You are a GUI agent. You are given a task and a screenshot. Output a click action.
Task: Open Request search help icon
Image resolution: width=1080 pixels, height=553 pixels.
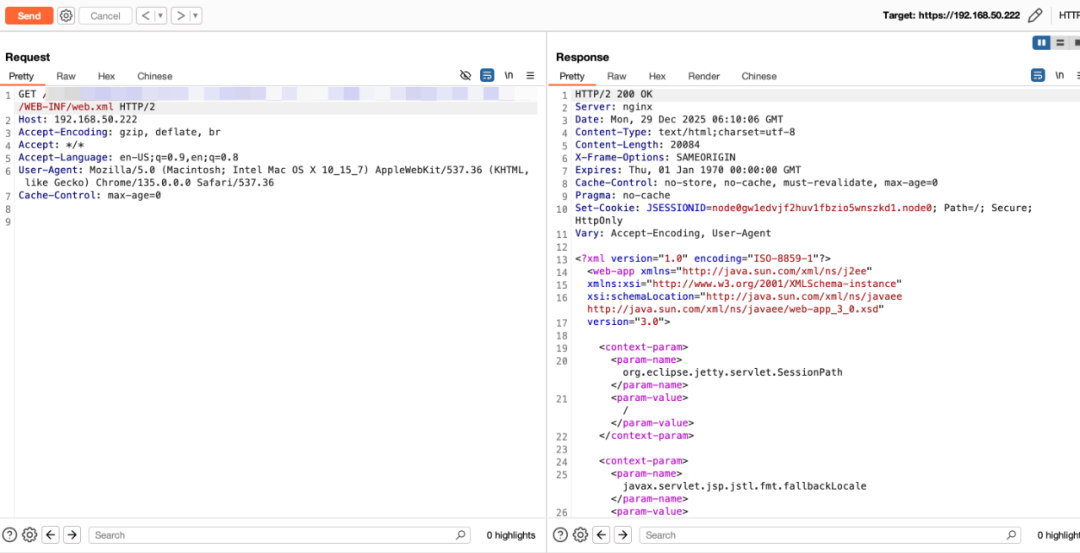pos(10,534)
